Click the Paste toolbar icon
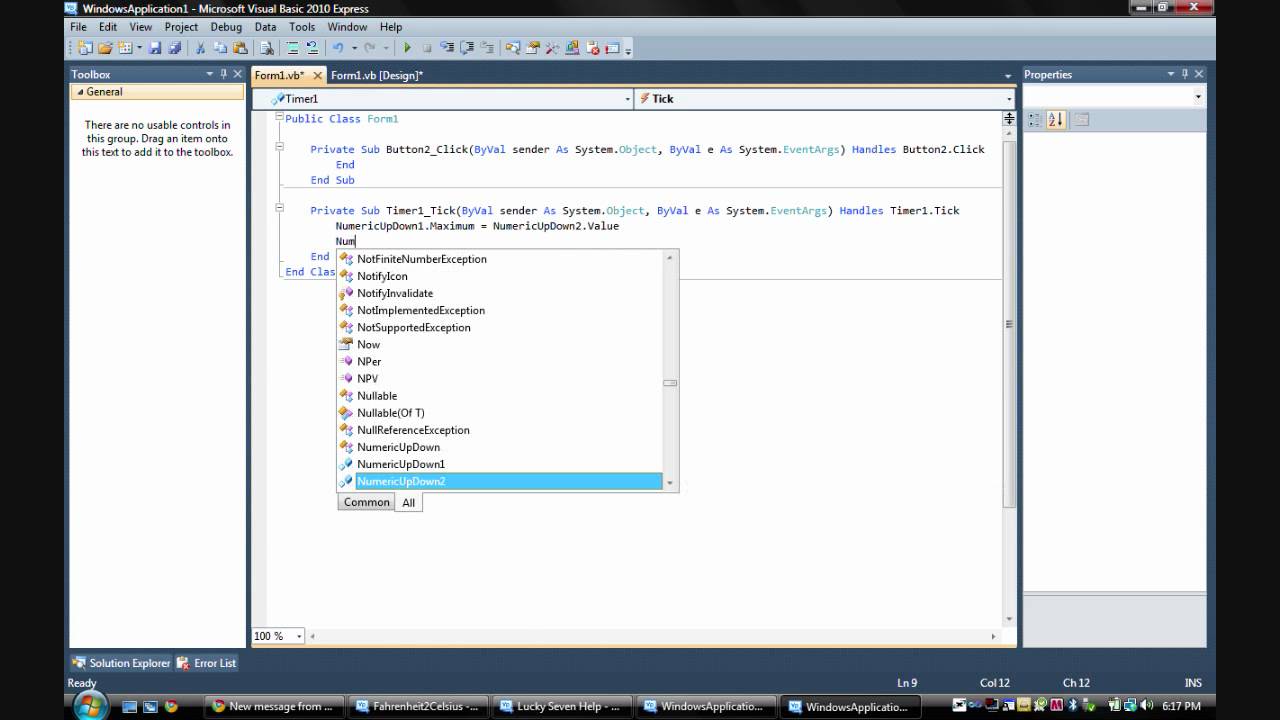This screenshot has height=720, width=1280. coord(240,48)
